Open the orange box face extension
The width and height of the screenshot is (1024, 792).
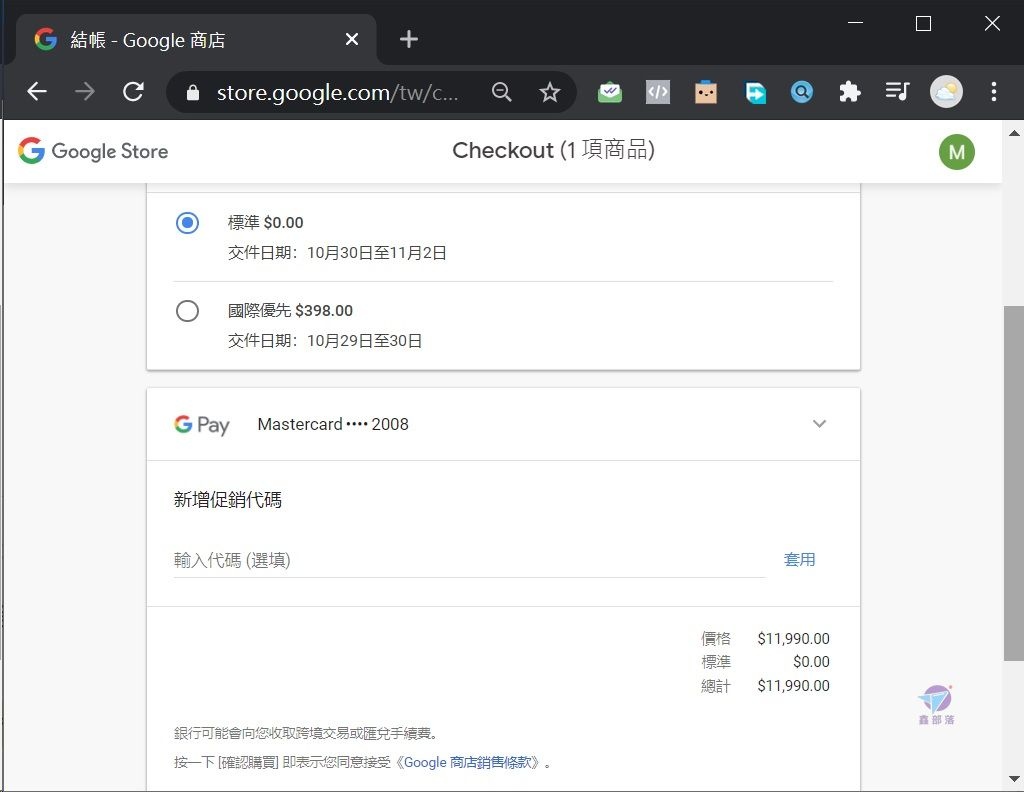click(706, 92)
